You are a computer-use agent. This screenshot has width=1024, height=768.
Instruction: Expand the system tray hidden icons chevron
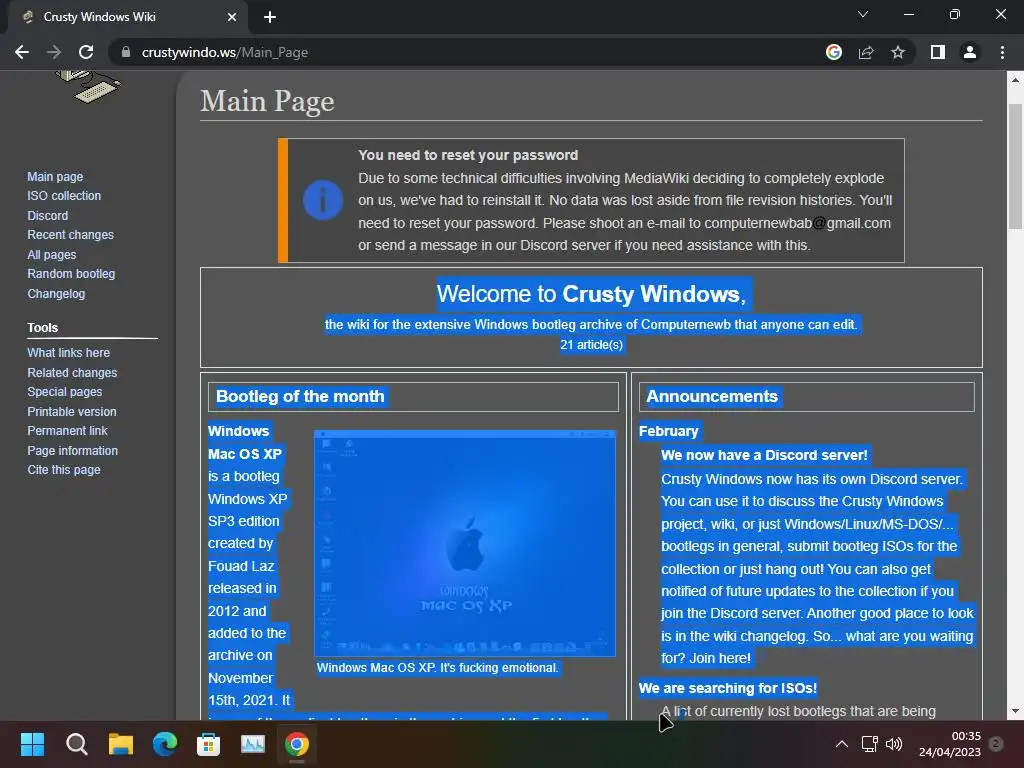842,744
